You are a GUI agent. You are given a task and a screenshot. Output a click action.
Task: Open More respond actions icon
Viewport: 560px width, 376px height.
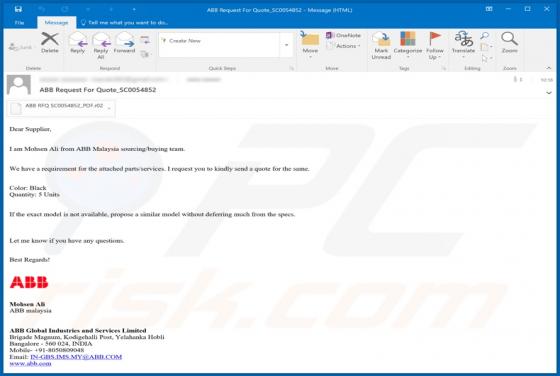[x=145, y=54]
